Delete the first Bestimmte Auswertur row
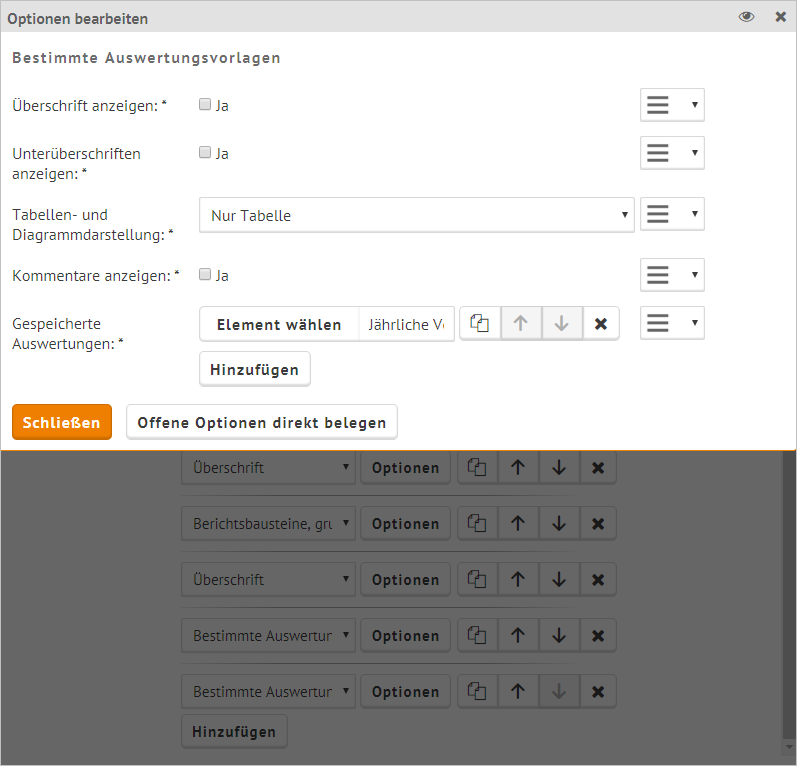Image resolution: width=797 pixels, height=766 pixels. point(598,635)
